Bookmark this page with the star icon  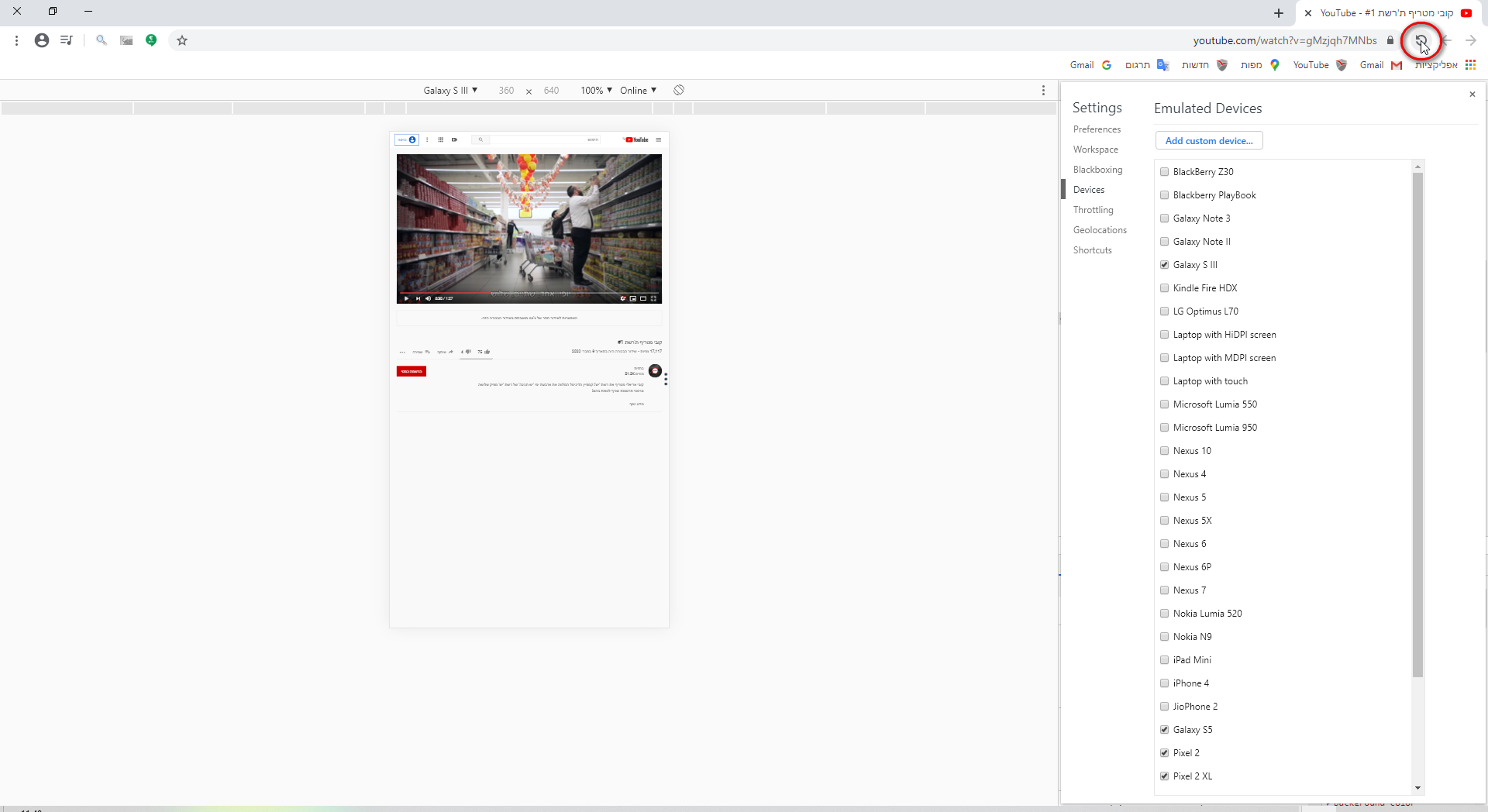point(182,40)
